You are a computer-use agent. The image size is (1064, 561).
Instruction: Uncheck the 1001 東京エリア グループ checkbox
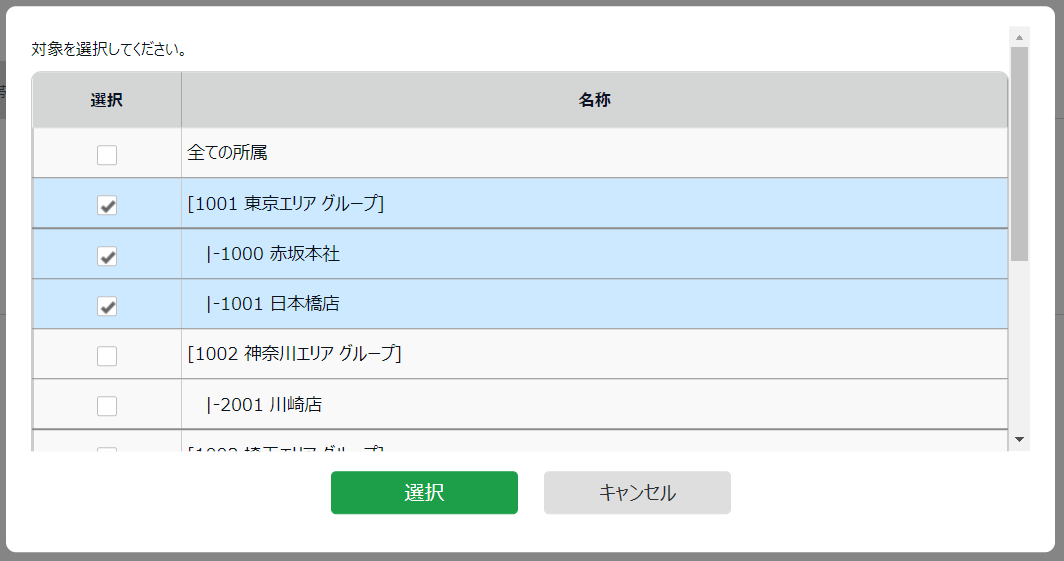coord(107,205)
